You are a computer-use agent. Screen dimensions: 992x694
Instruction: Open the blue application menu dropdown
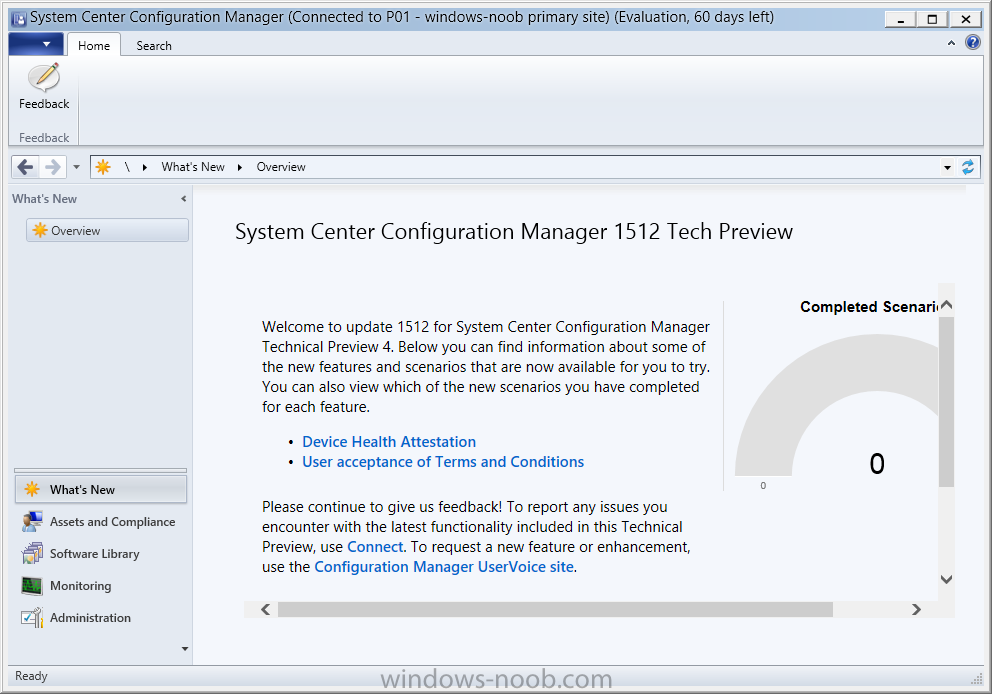(x=37, y=44)
